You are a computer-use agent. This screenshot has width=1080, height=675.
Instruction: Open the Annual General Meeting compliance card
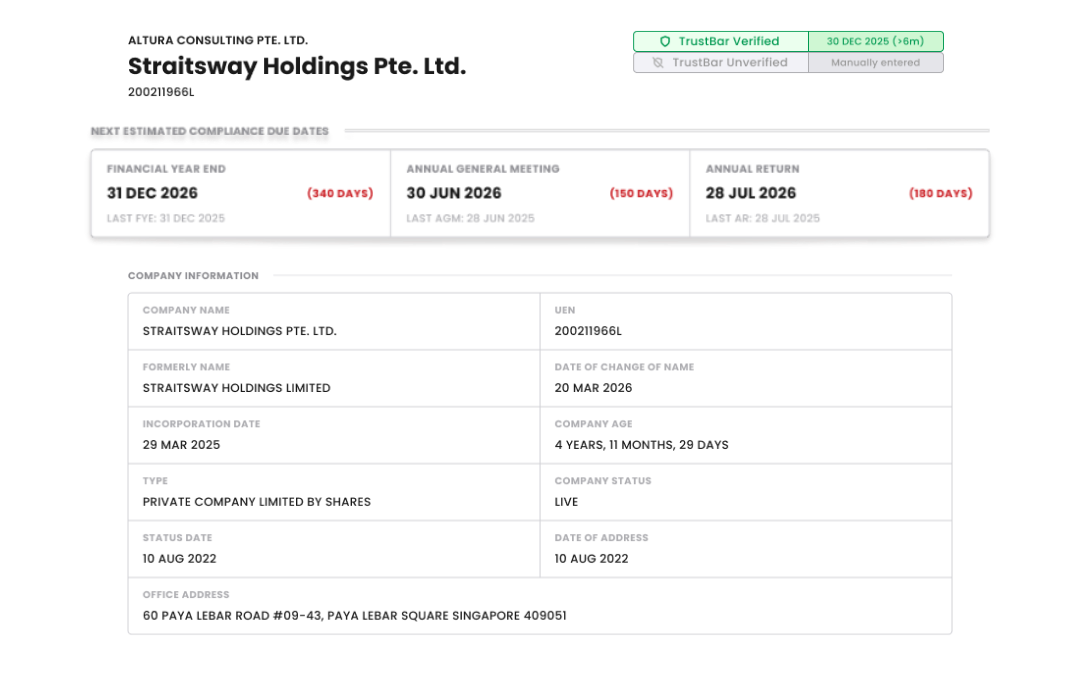pyautogui.click(x=540, y=195)
